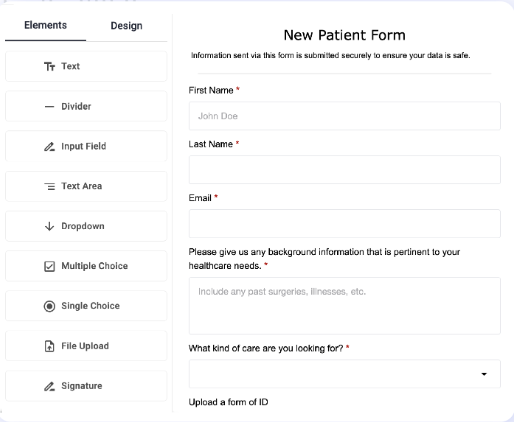Focus the Last Name input field
Screen dimensions: 514x422
[x=345, y=169]
